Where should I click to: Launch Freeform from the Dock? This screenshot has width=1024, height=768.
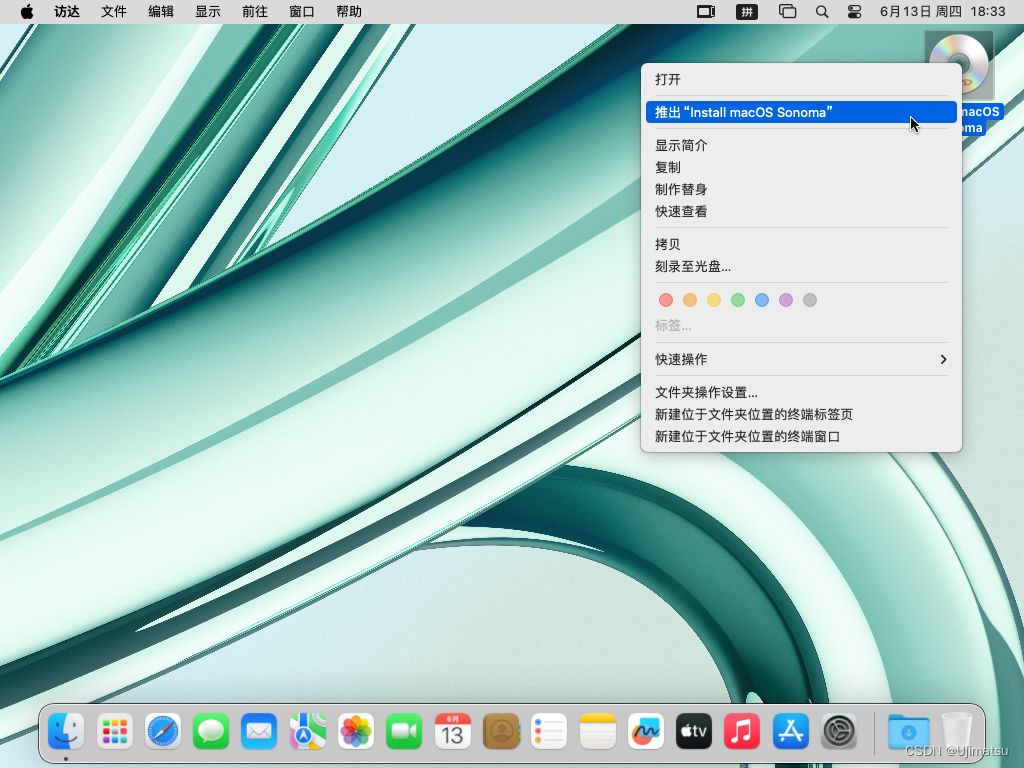pyautogui.click(x=646, y=731)
